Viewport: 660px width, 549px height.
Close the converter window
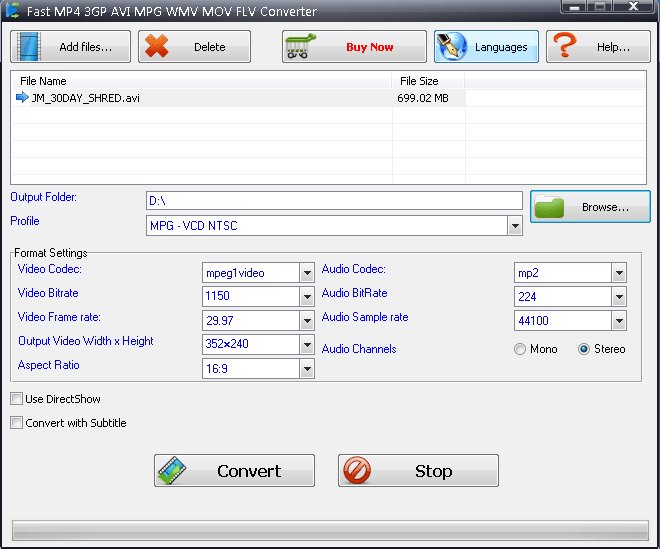[x=633, y=6]
